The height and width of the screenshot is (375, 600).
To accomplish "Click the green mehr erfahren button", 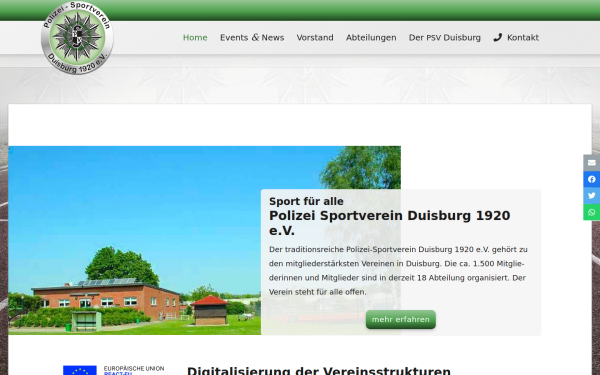I will coord(401,320).
